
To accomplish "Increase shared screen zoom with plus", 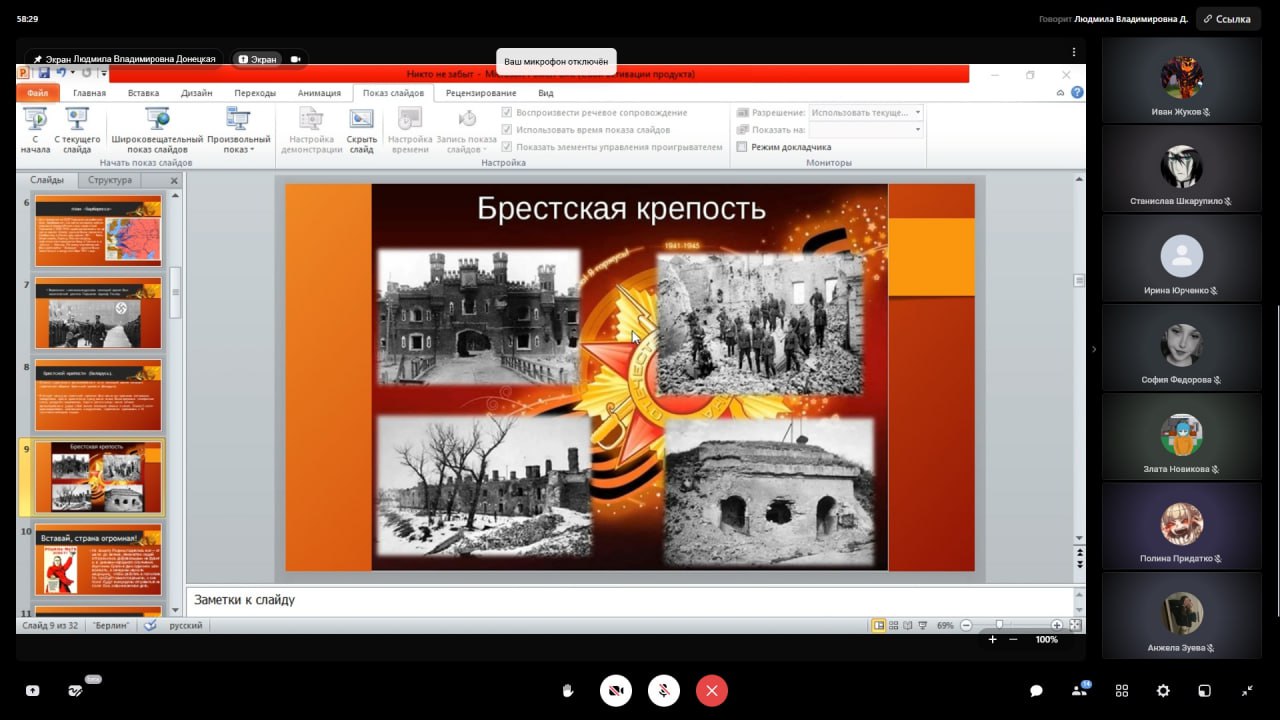I will pyautogui.click(x=992, y=639).
